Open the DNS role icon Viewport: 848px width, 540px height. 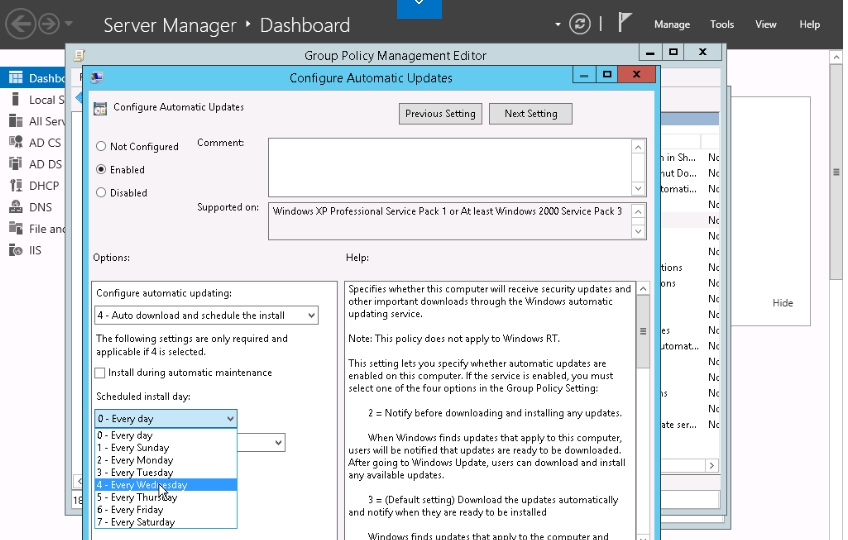(16, 207)
